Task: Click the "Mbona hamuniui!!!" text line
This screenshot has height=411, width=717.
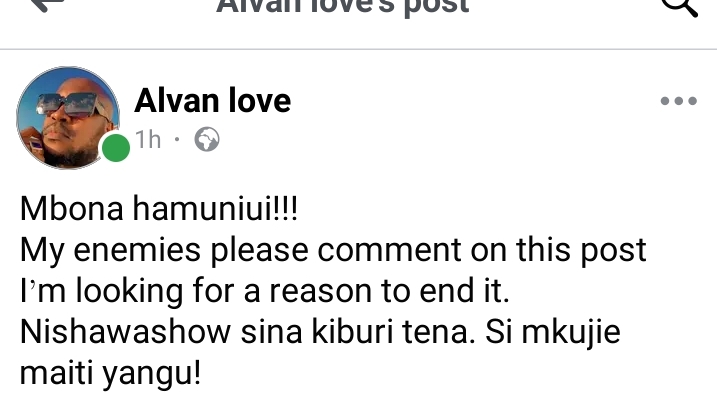Action: [159, 208]
